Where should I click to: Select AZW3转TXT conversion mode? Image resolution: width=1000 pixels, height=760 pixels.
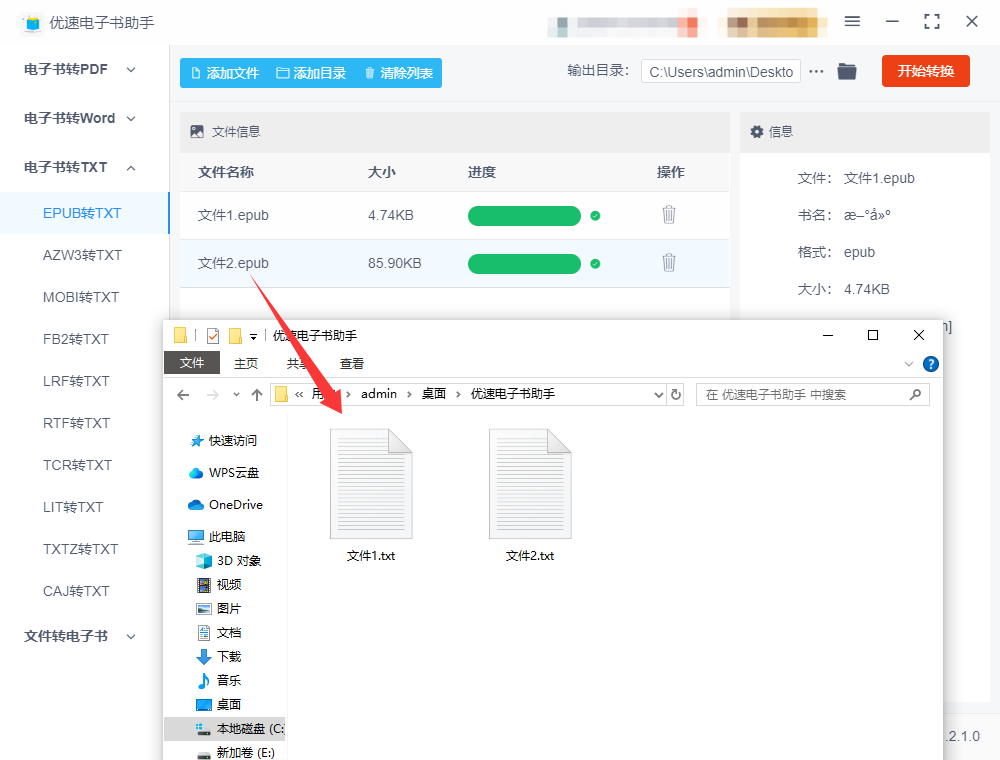click(84, 255)
